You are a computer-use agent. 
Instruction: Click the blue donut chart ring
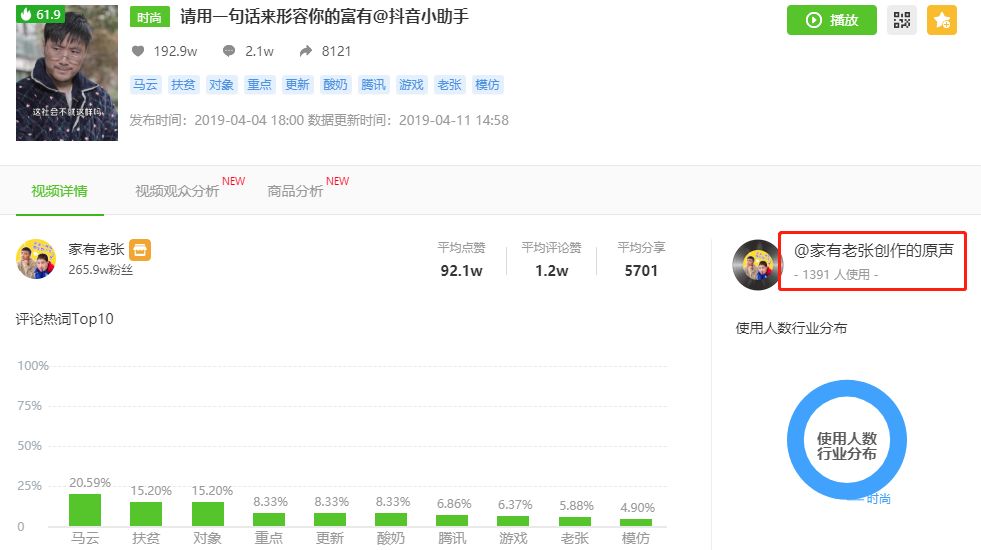[x=847, y=440]
